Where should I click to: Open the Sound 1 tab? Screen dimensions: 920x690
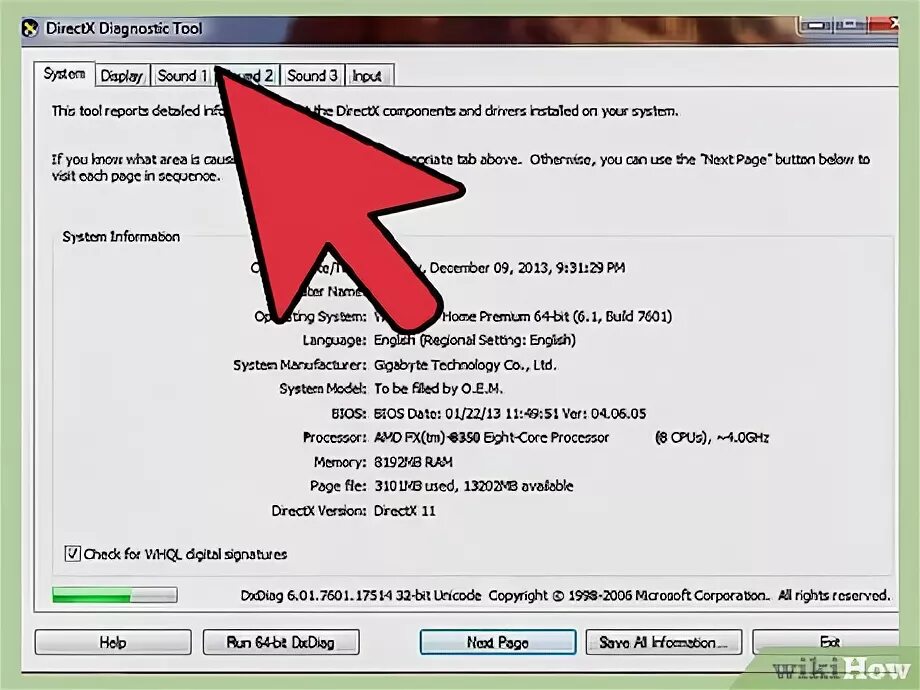[x=182, y=76]
